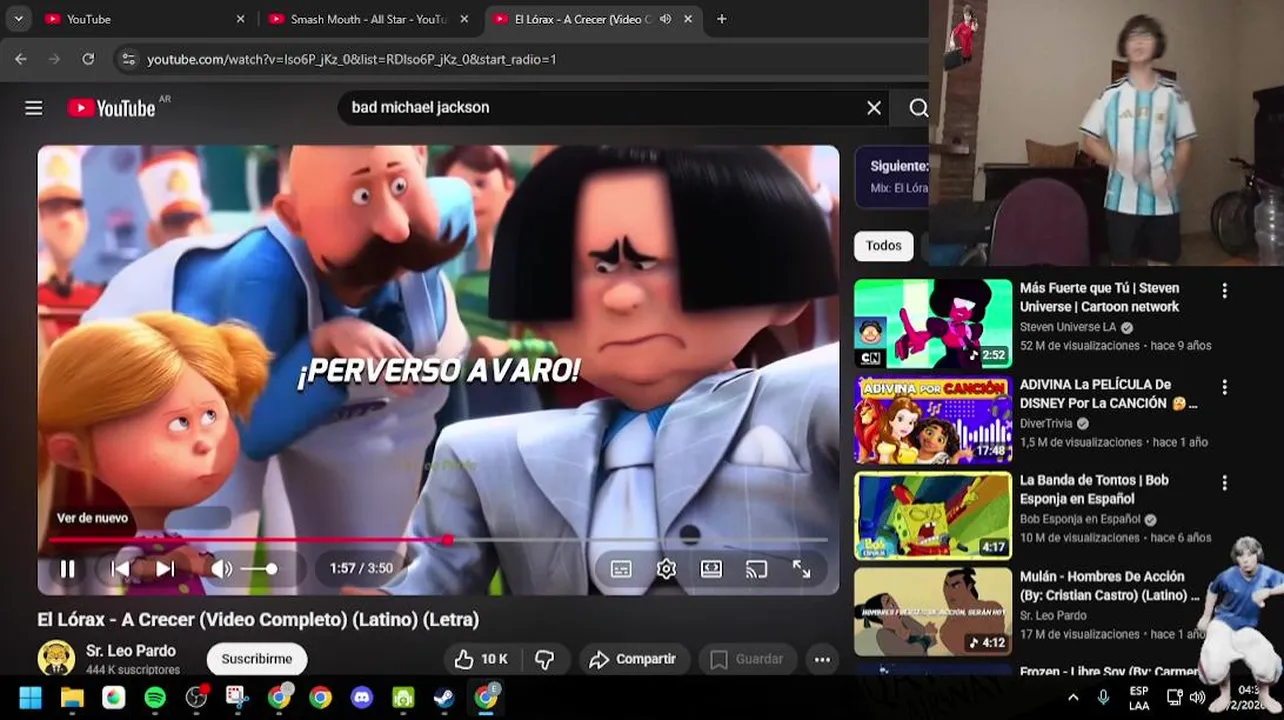This screenshot has width=1284, height=720.
Task: Open the Windows Start menu
Action: [x=30, y=698]
